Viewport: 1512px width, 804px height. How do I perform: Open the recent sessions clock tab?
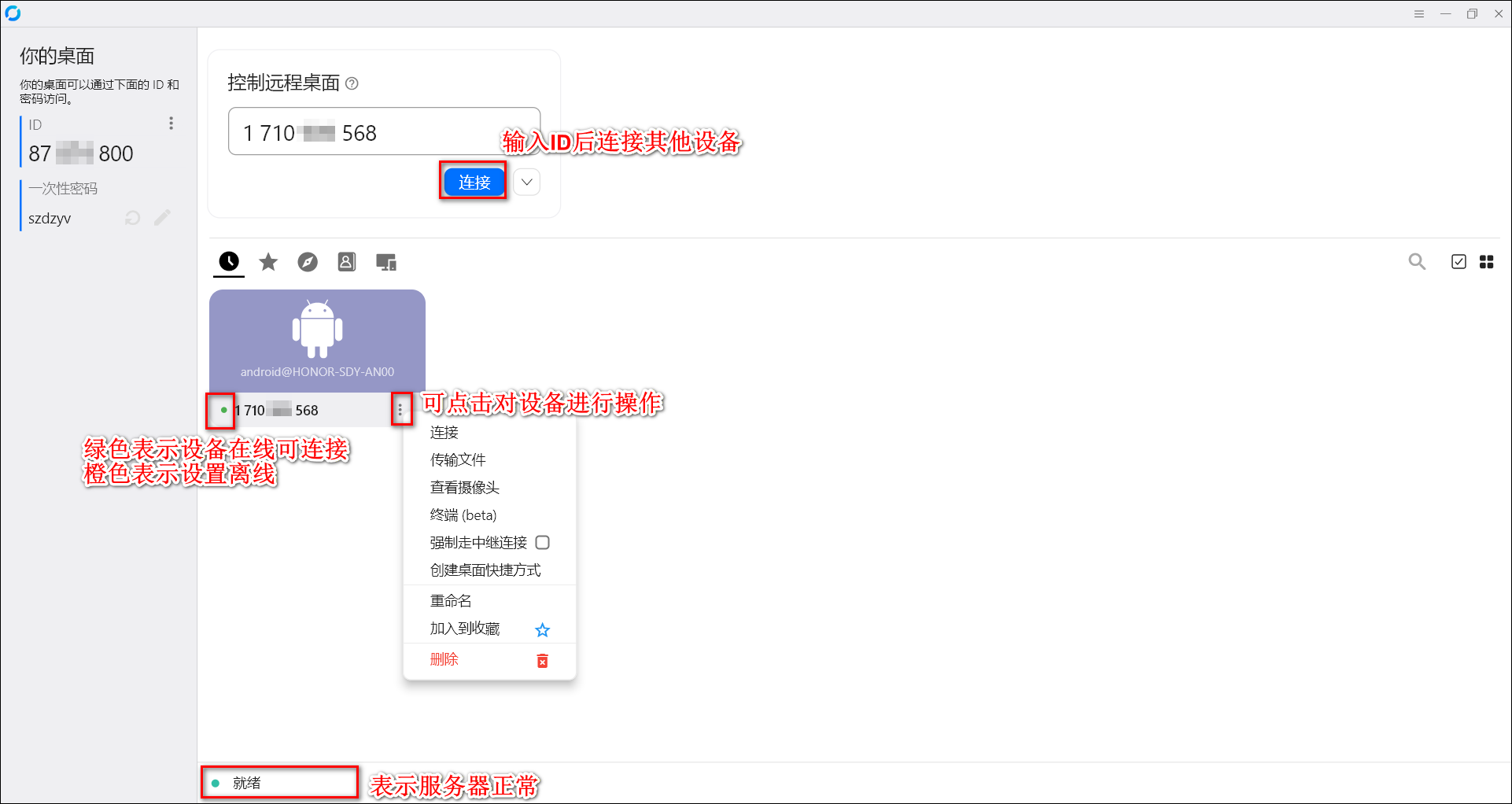click(229, 262)
